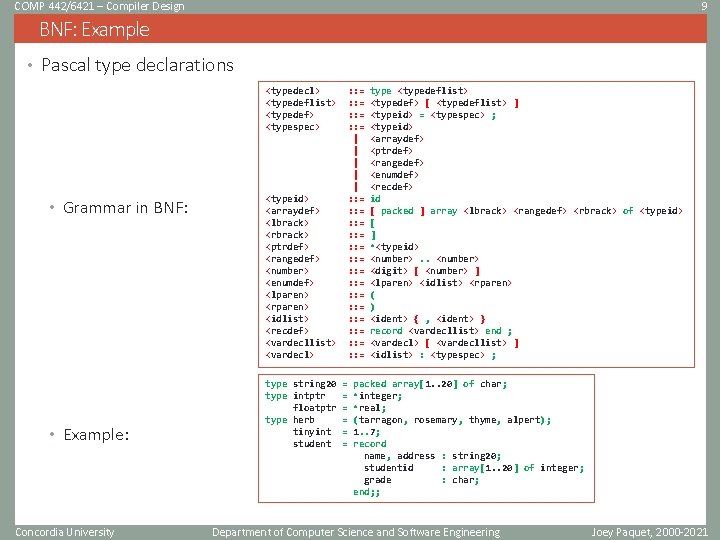This screenshot has height=540, width=720.
Task: Click the <idlist> rule left-hand side
Action: point(287,319)
